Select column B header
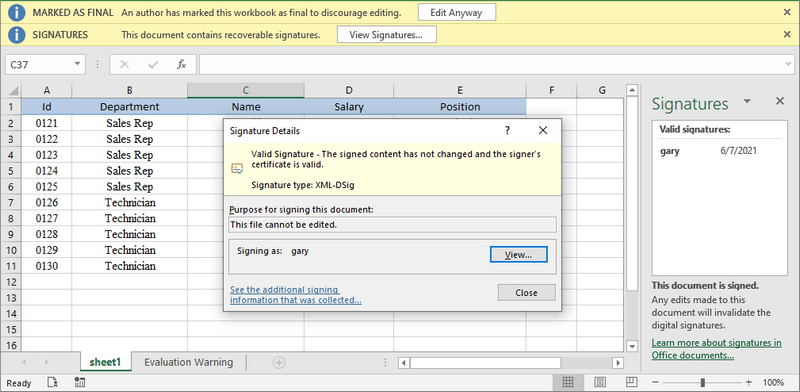 tap(130, 90)
